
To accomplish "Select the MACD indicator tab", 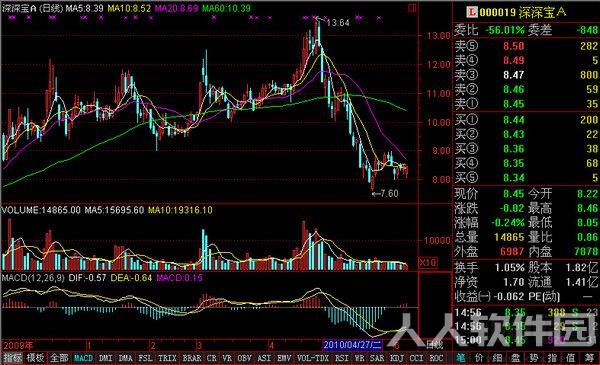I will click(83, 358).
